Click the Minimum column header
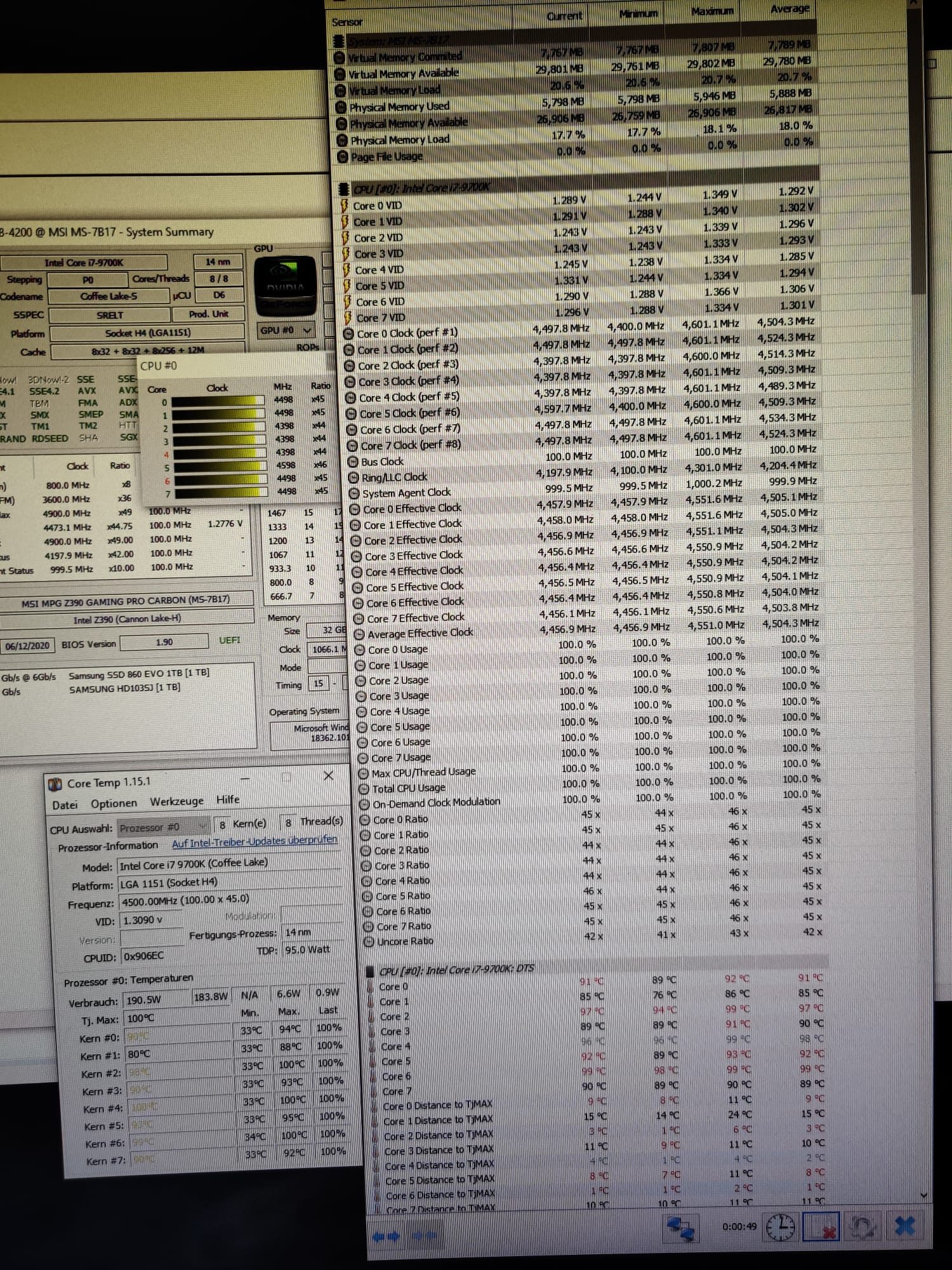Screen dimensions: 952x1270 click(638, 13)
